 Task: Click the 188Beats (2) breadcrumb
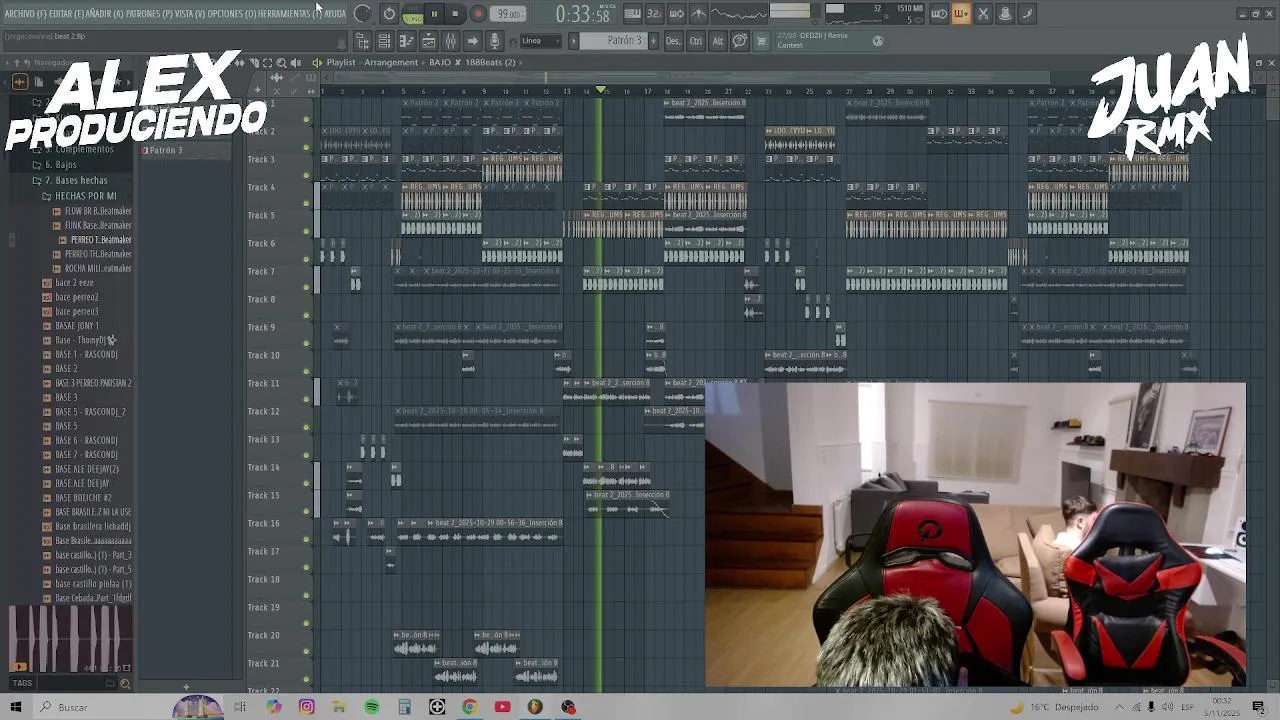point(490,62)
